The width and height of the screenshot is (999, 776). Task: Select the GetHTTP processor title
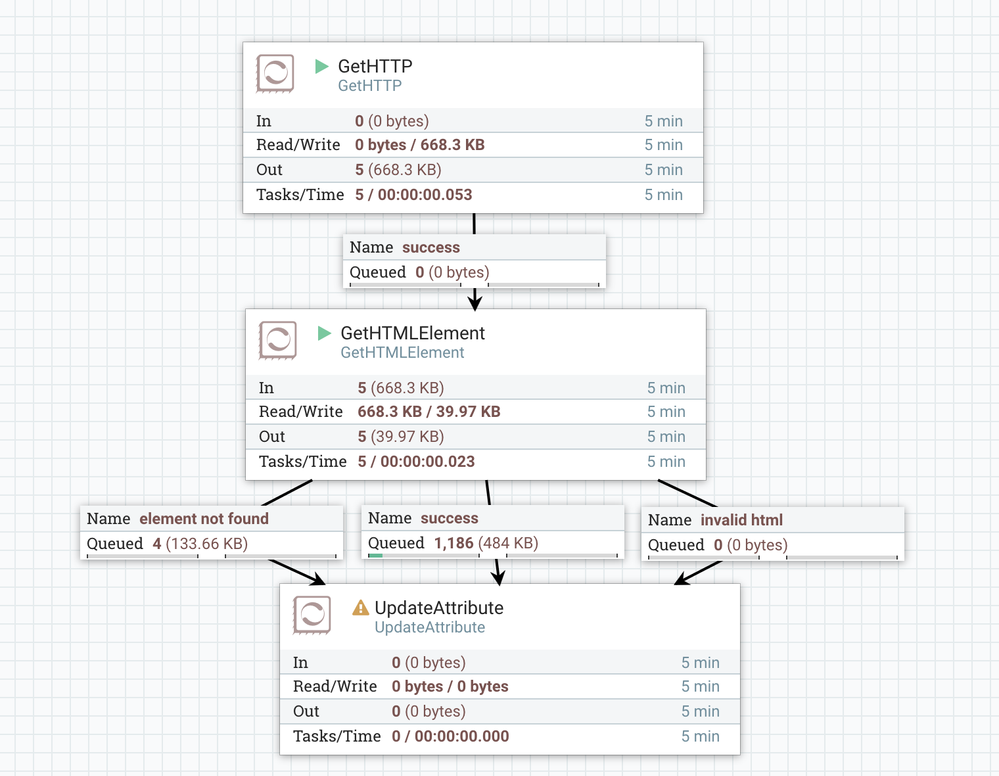coord(375,66)
